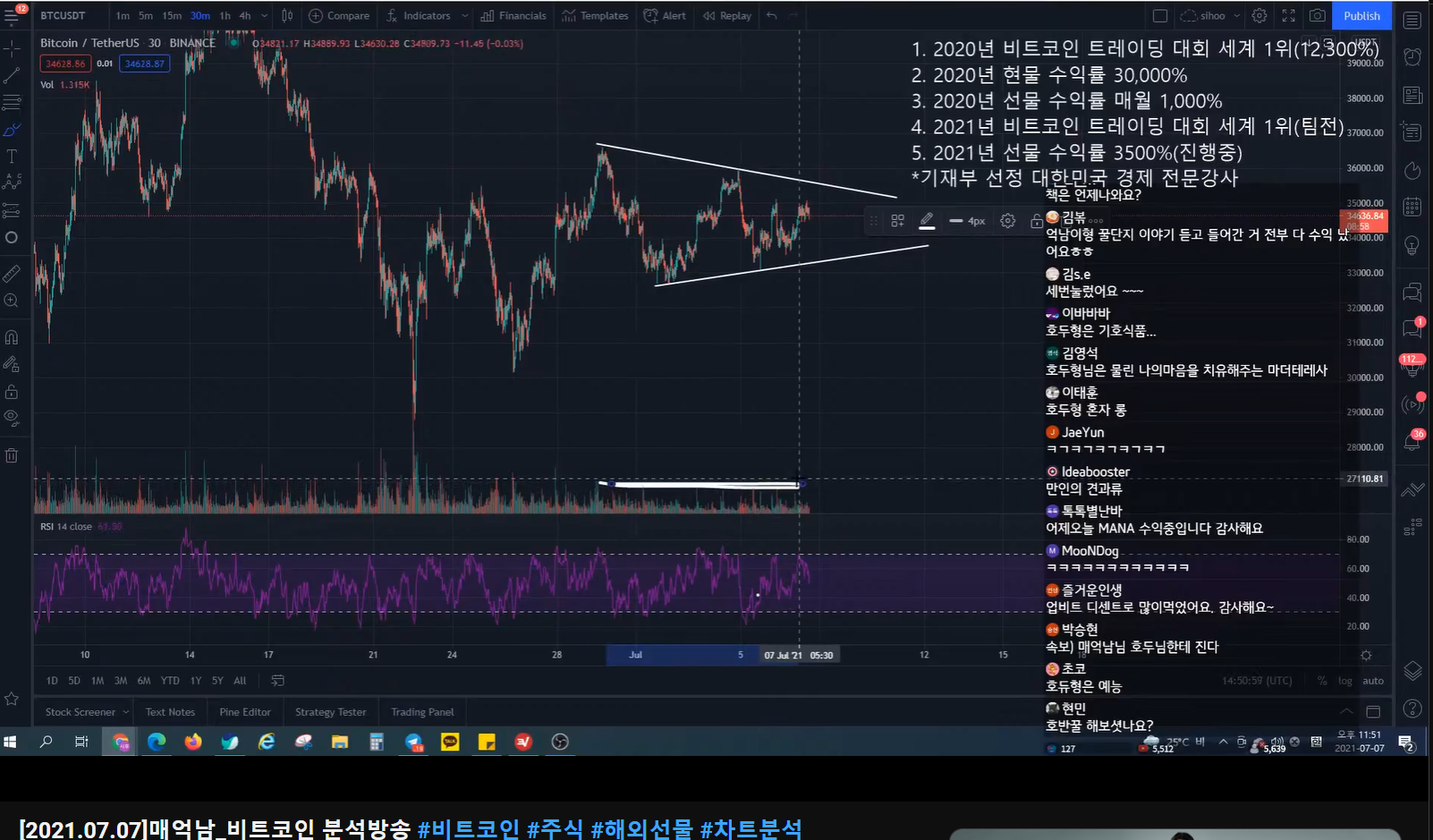Switch to the 4h timeframe
Screen dimensions: 1433x840
point(245,15)
